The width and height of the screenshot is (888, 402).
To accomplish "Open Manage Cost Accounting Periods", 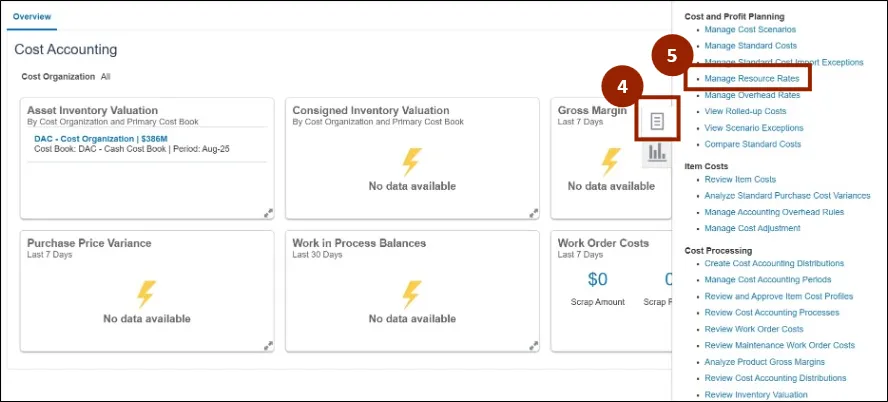I will tap(767, 280).
